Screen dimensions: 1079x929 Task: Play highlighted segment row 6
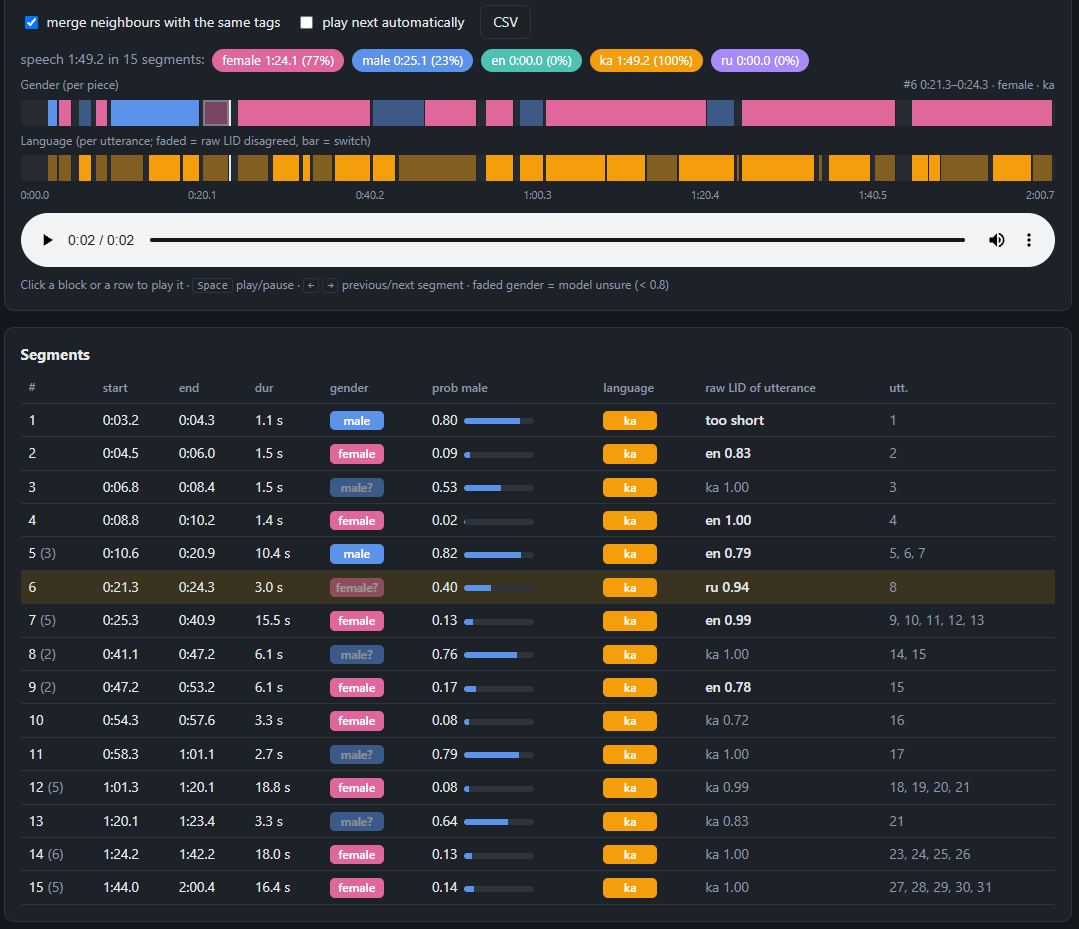537,587
